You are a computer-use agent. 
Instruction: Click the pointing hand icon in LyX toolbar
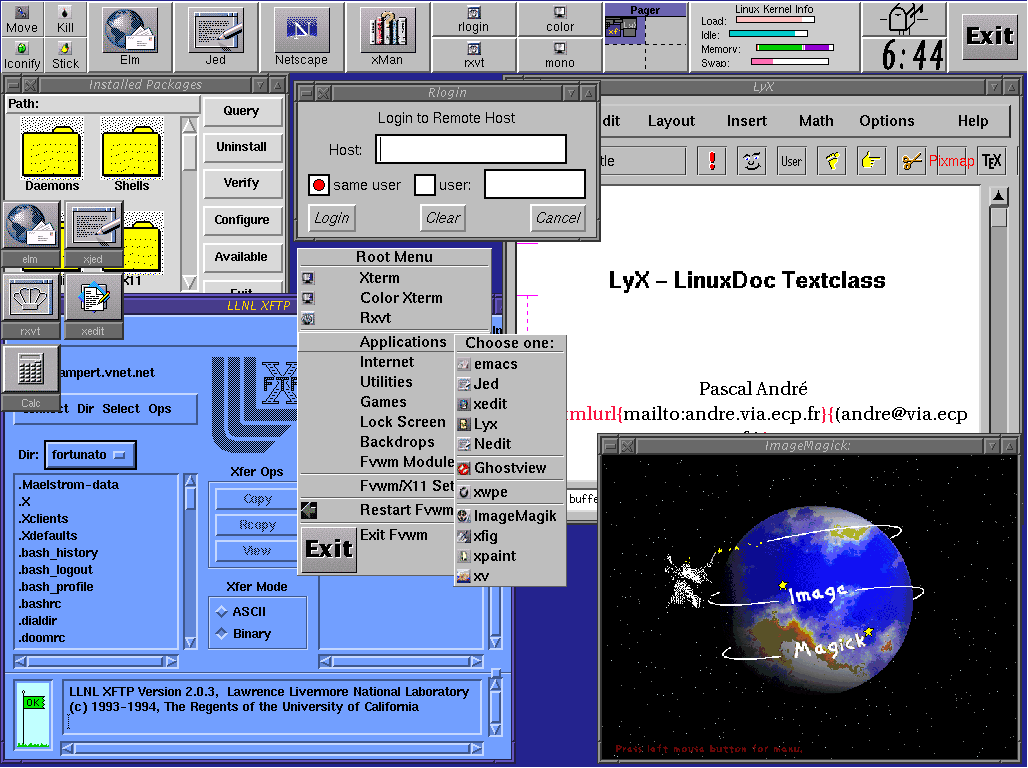click(x=871, y=160)
